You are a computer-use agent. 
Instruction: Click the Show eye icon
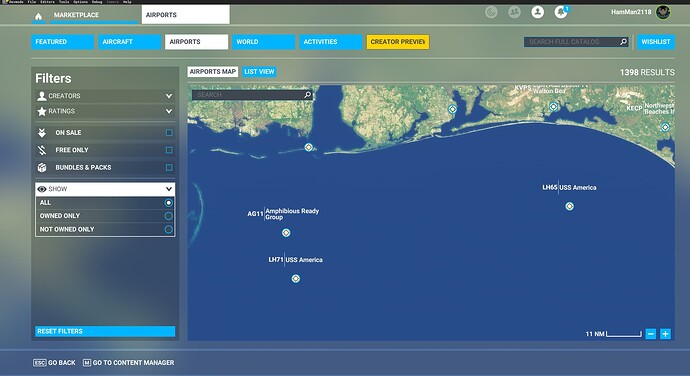[x=42, y=189]
